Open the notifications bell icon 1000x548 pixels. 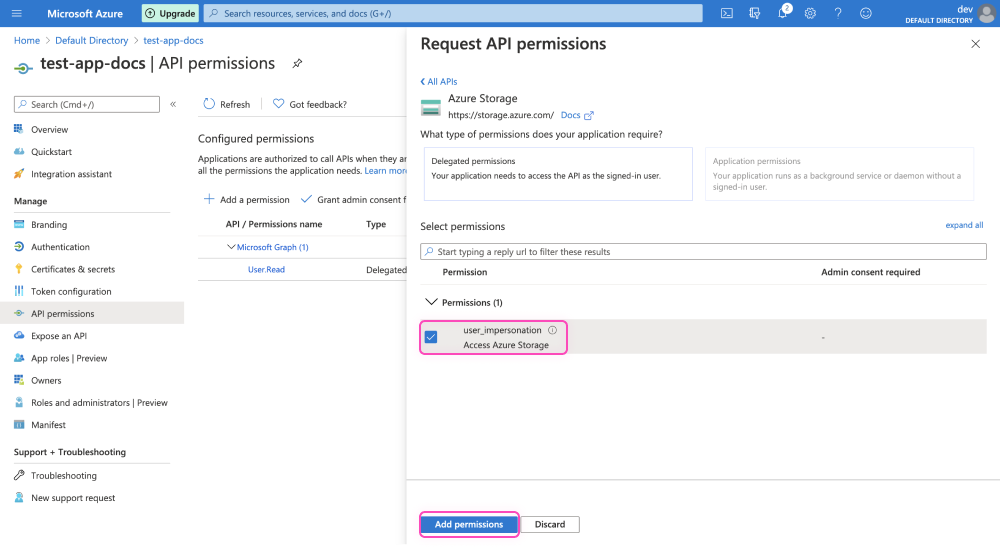783,13
